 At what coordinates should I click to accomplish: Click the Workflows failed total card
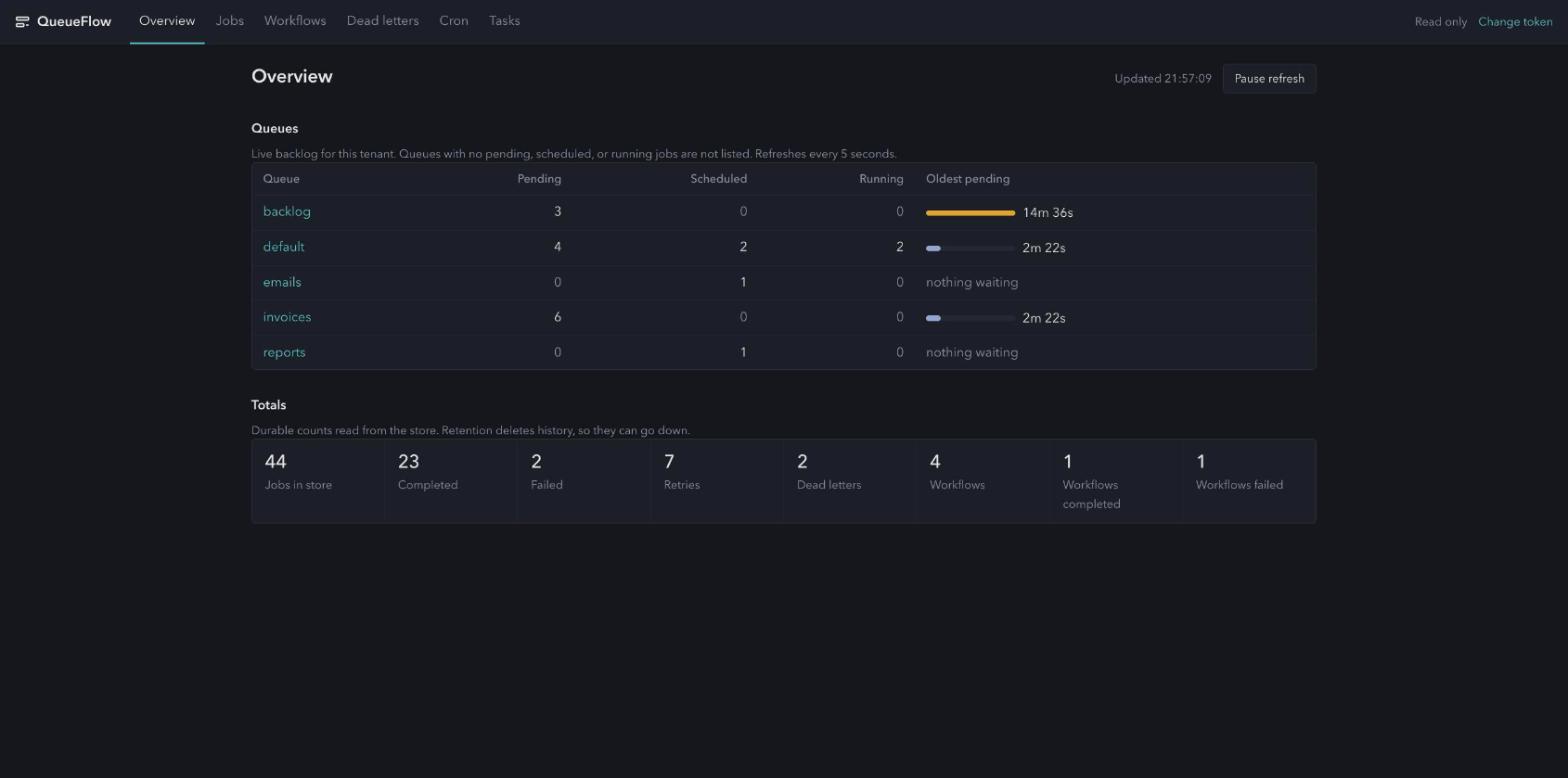coord(1249,481)
